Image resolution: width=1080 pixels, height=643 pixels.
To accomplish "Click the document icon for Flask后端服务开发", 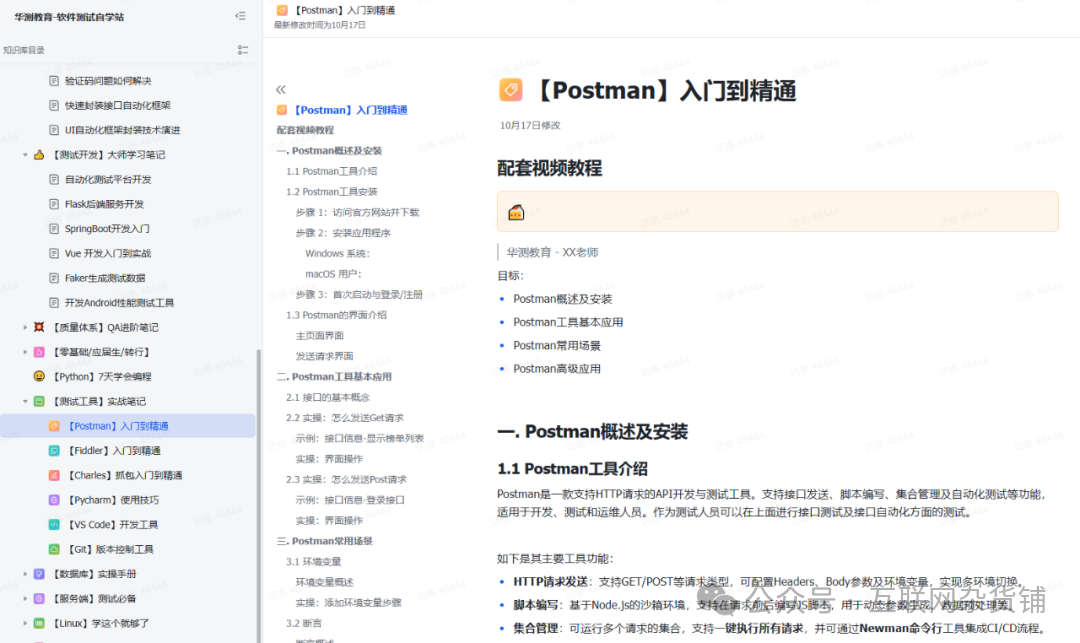I will [54, 204].
